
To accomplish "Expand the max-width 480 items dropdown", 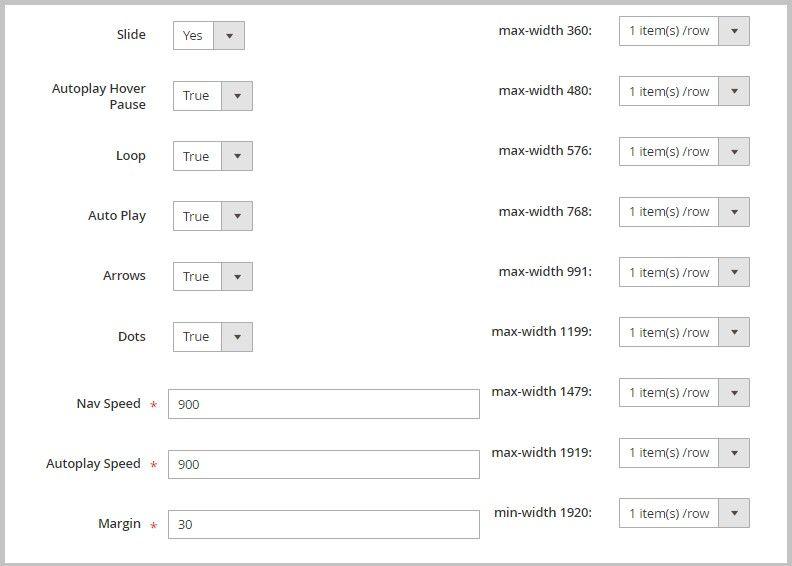I will [x=684, y=91].
